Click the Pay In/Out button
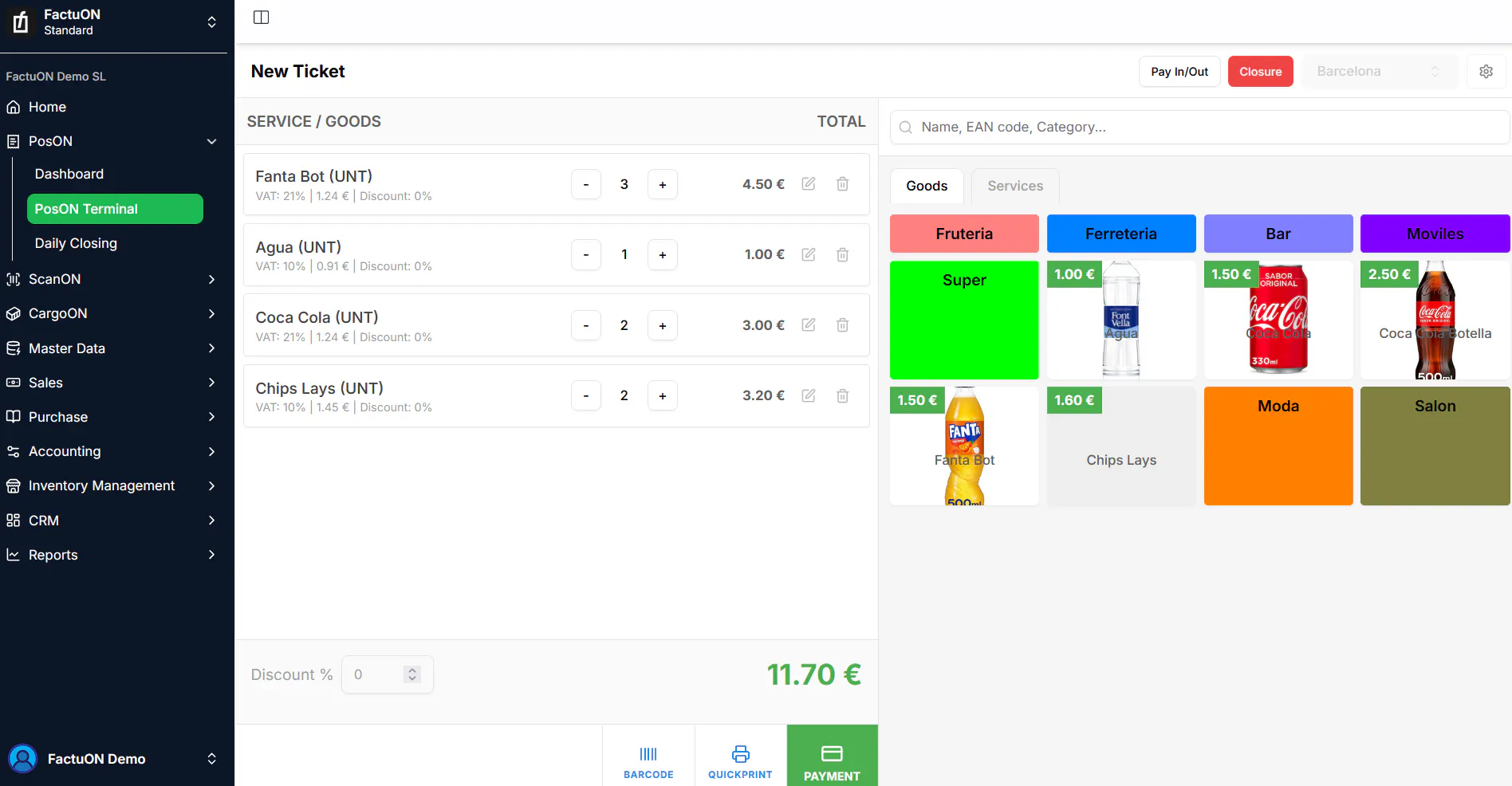 pyautogui.click(x=1179, y=72)
